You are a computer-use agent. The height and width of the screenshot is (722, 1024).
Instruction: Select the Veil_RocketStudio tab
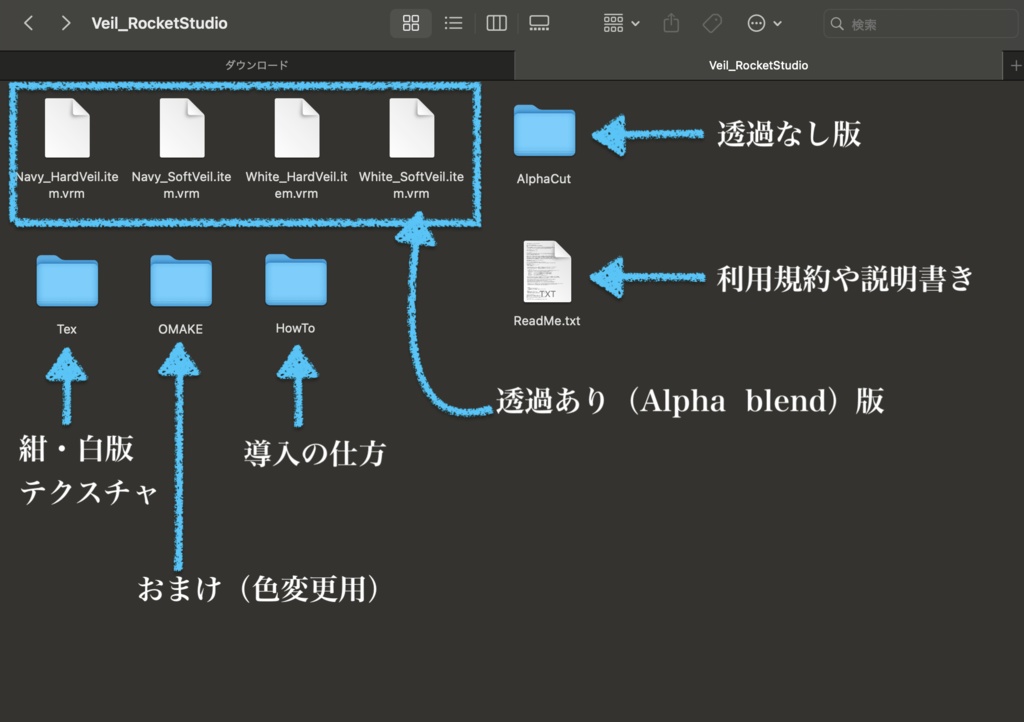pos(758,64)
